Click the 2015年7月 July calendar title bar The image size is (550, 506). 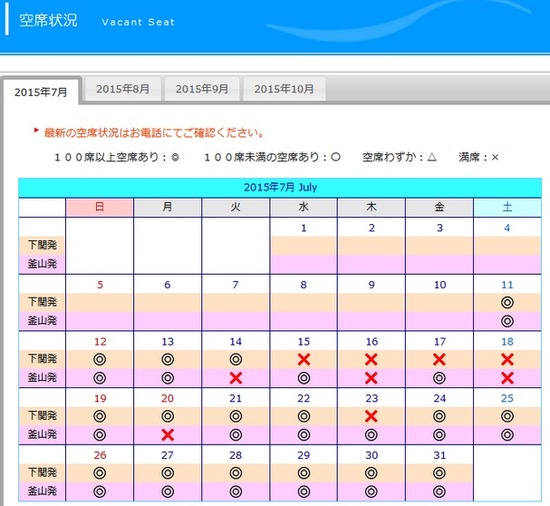click(x=280, y=187)
